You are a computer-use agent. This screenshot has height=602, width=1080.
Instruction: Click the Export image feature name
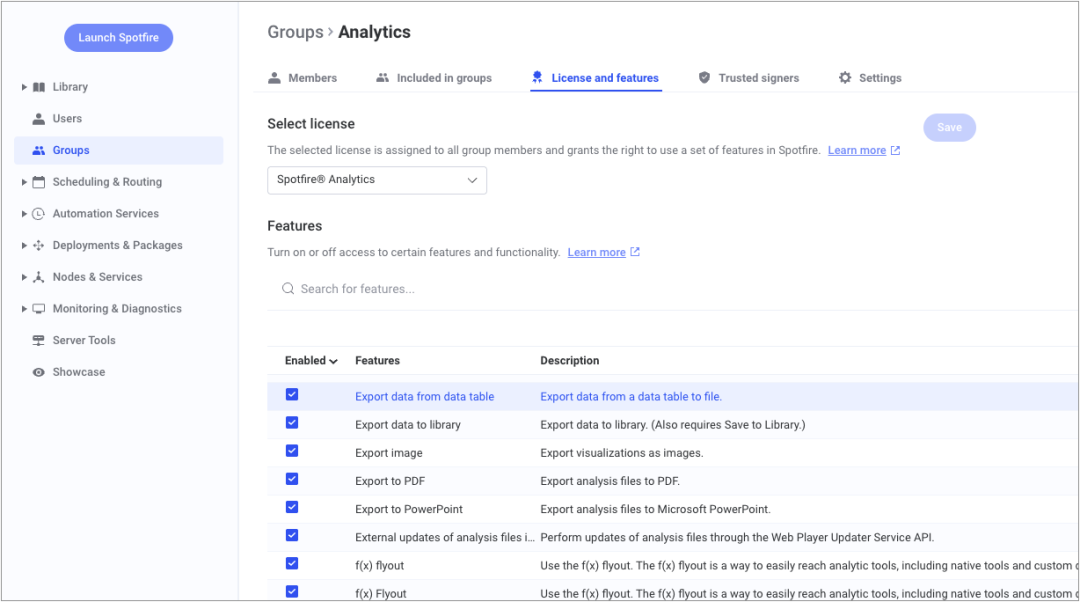click(x=389, y=453)
